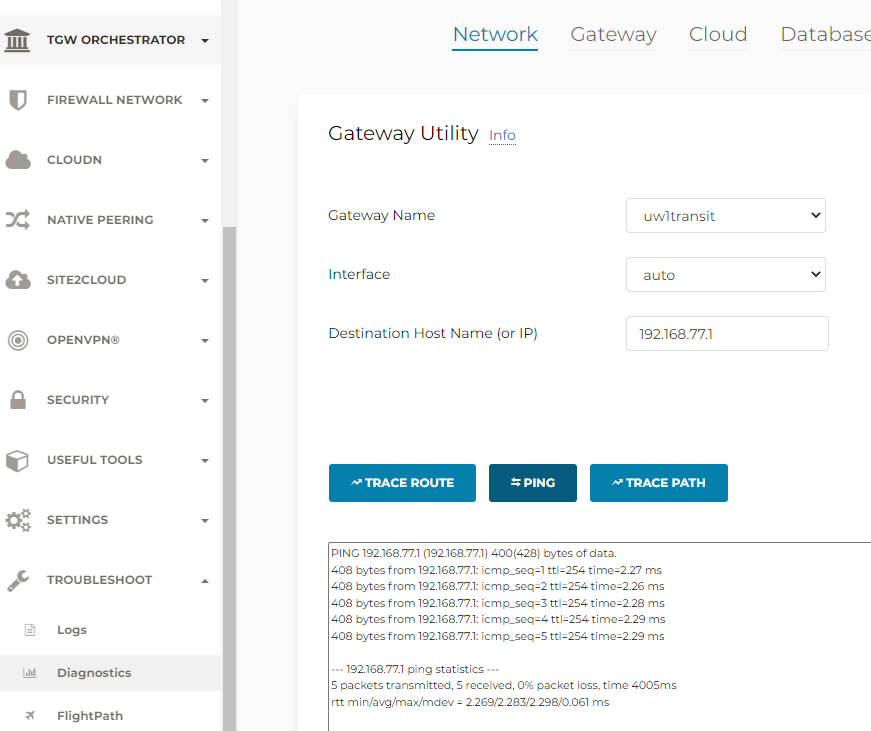The image size is (871, 731).
Task: Open the Logs submenu item
Action: [x=72, y=630]
